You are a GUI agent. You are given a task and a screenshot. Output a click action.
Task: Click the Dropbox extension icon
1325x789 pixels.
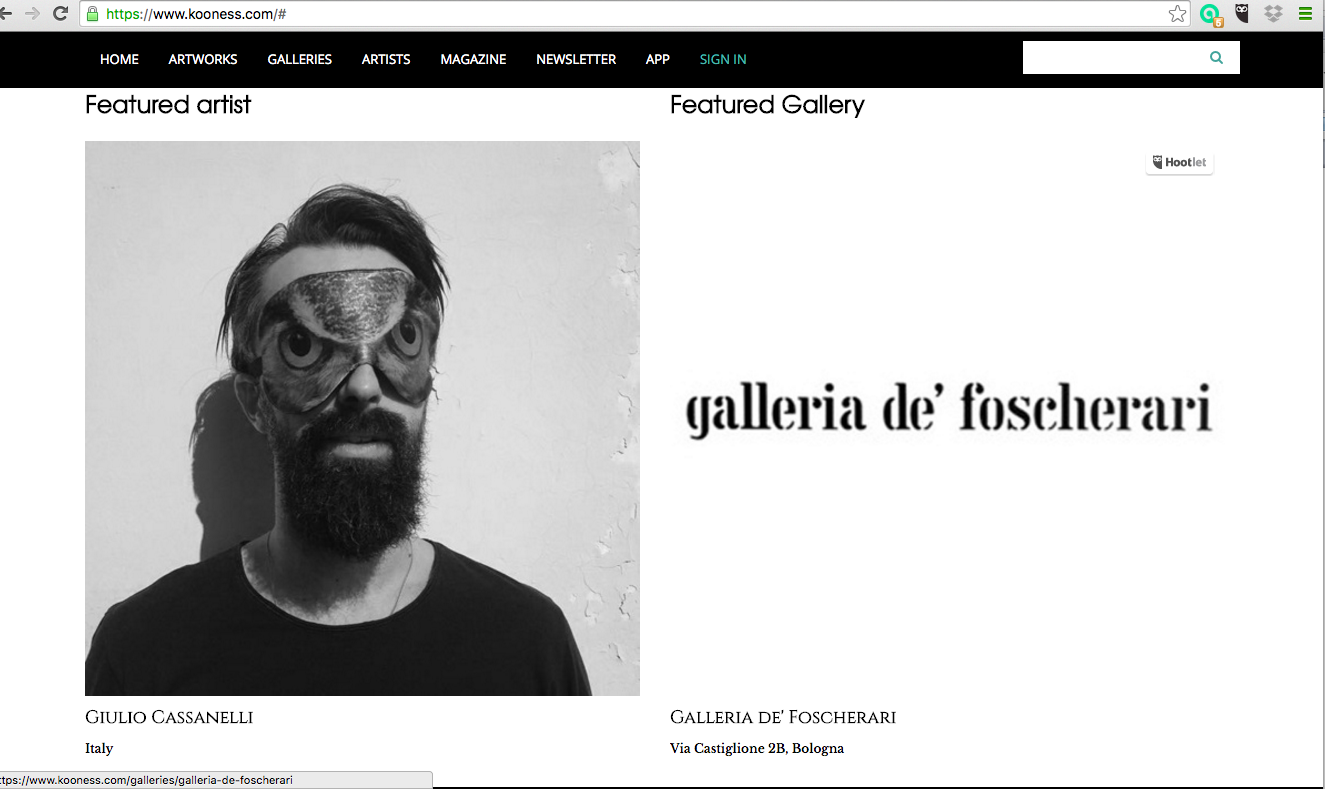click(1273, 14)
